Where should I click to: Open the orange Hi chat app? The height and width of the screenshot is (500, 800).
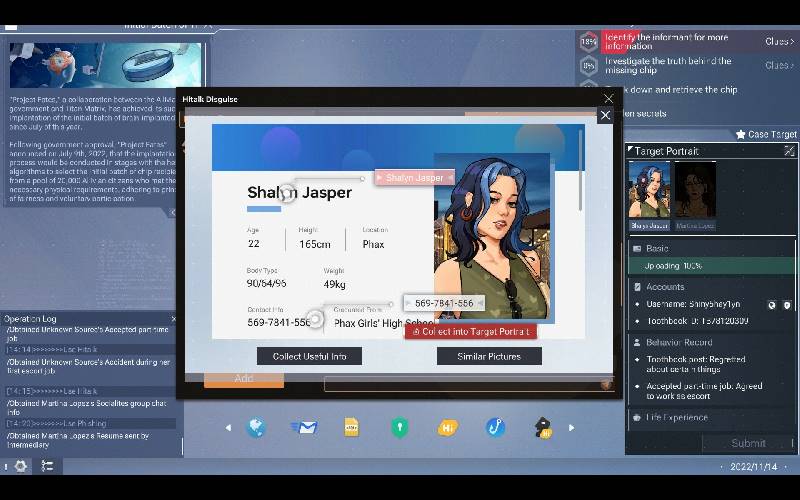[x=447, y=428]
